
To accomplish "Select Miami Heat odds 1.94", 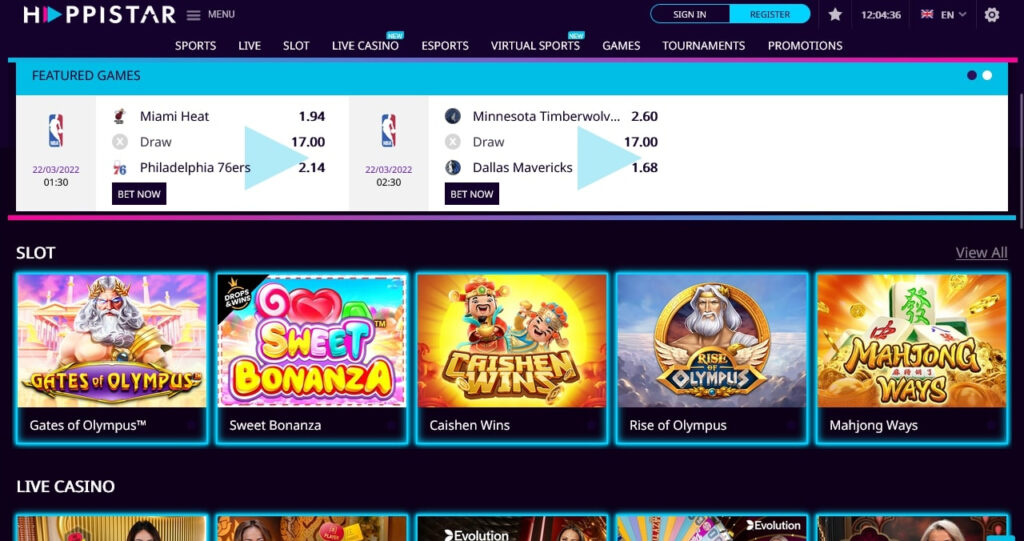I will [312, 116].
